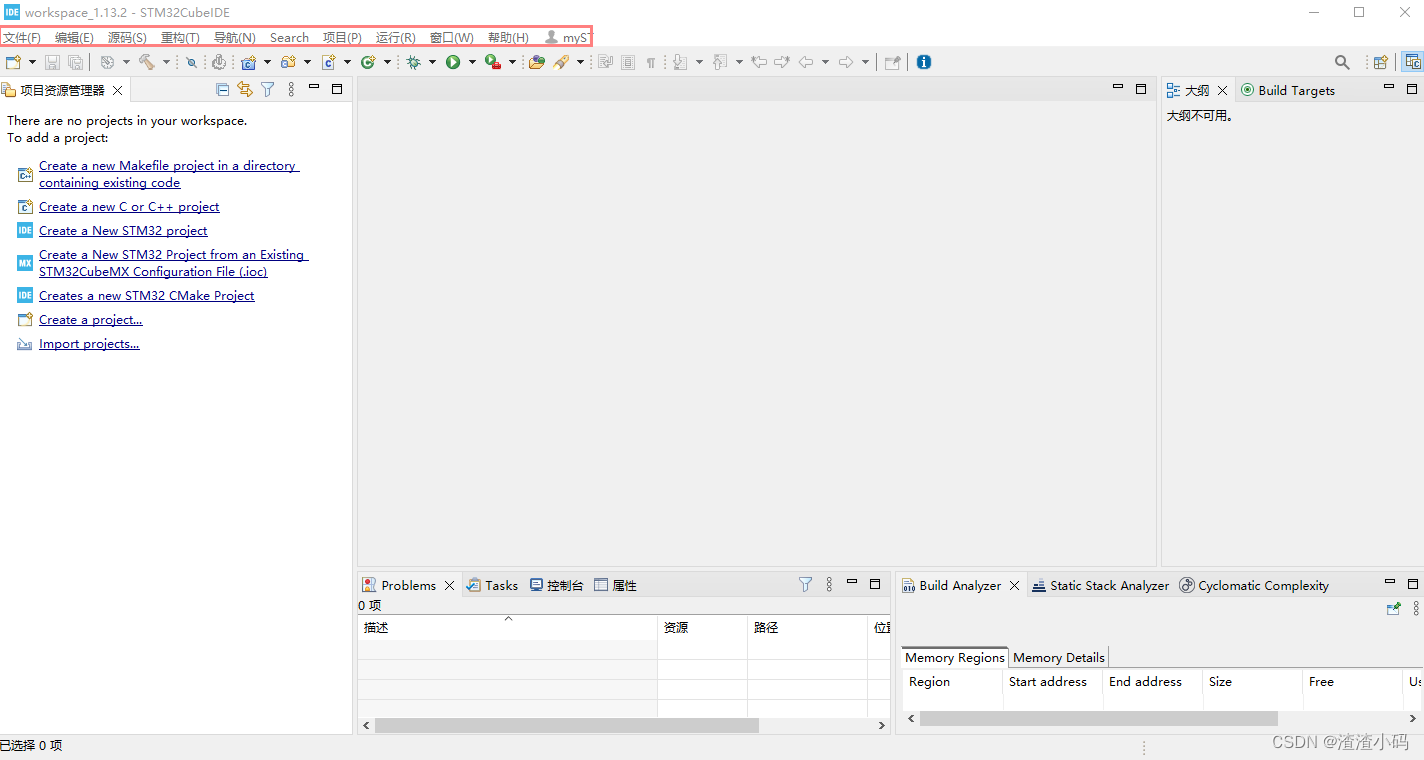This screenshot has height=760, width=1424.
Task: Click the 描述 column header
Action: point(507,627)
